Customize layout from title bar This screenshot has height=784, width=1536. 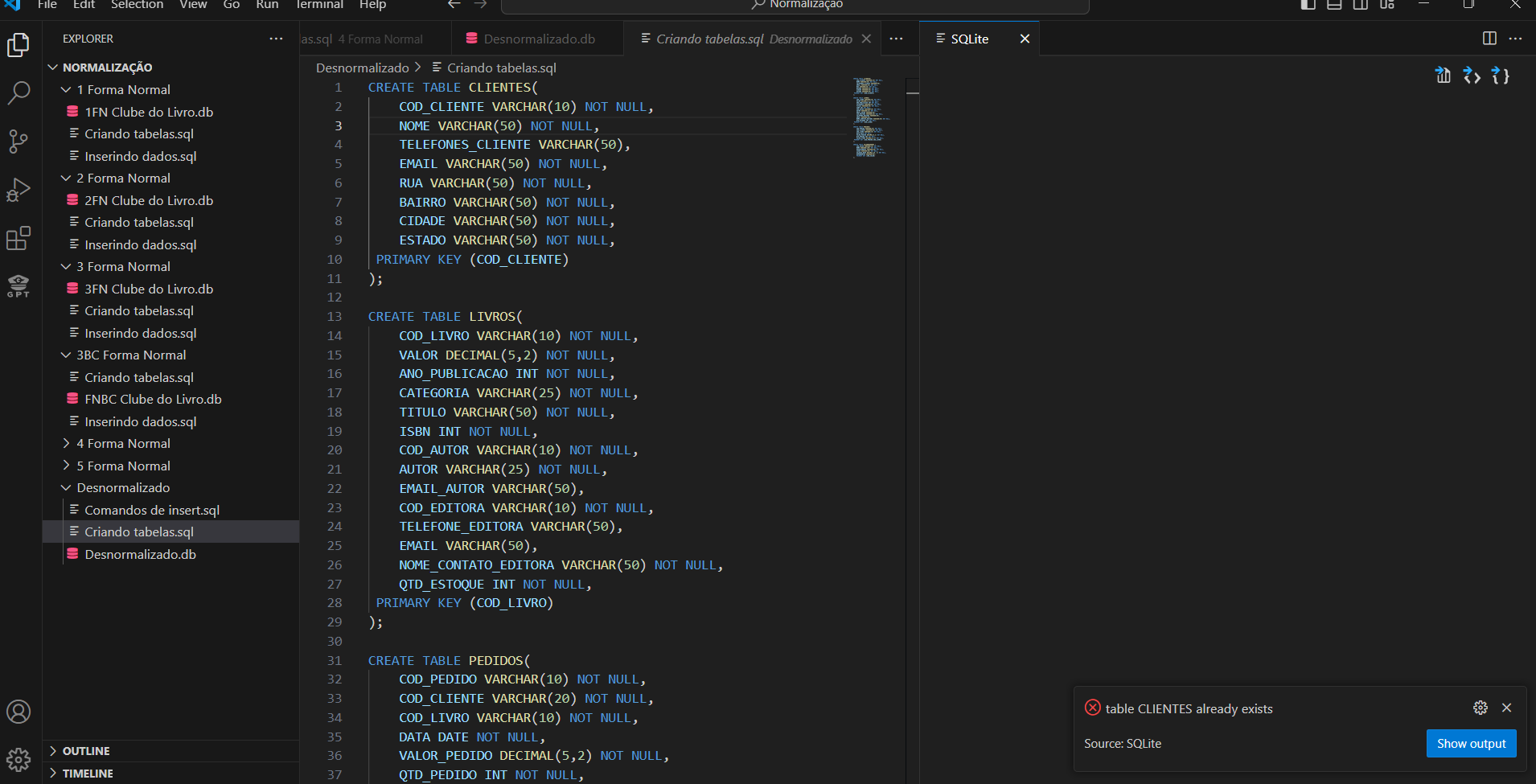[x=1387, y=4]
